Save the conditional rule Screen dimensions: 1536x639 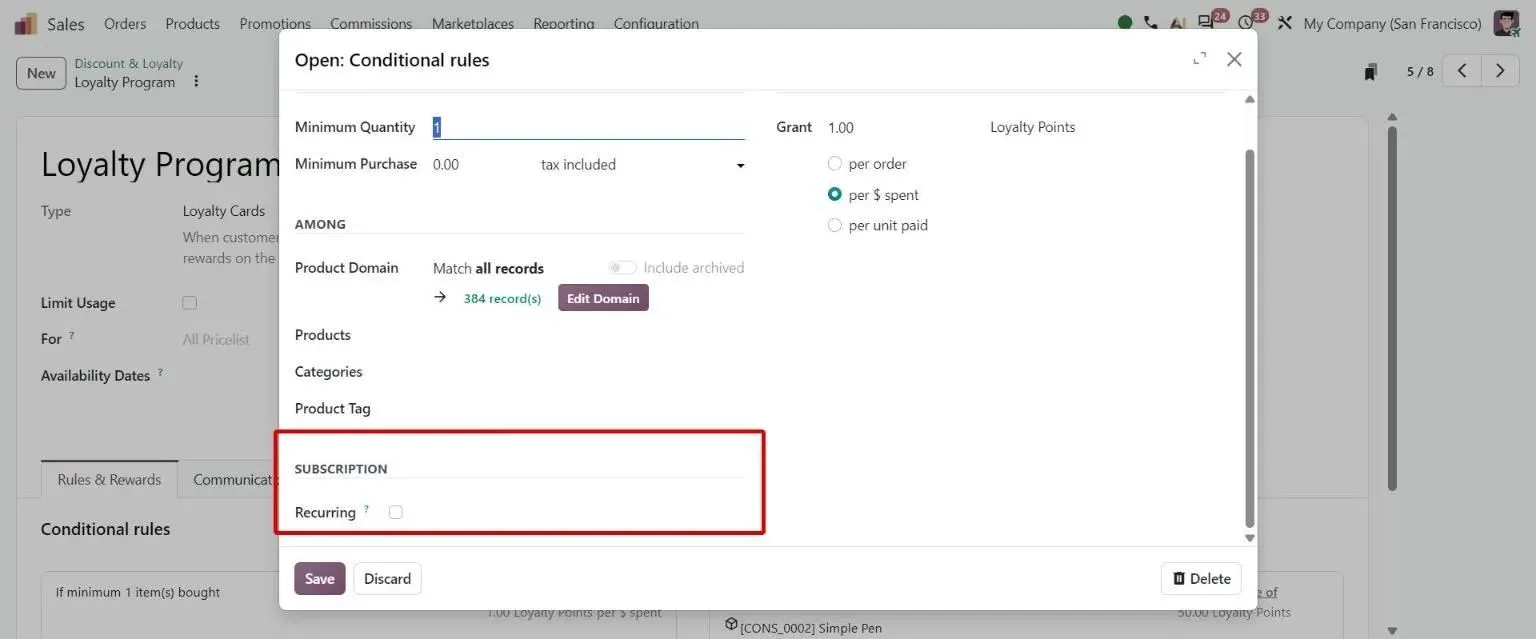coord(320,579)
